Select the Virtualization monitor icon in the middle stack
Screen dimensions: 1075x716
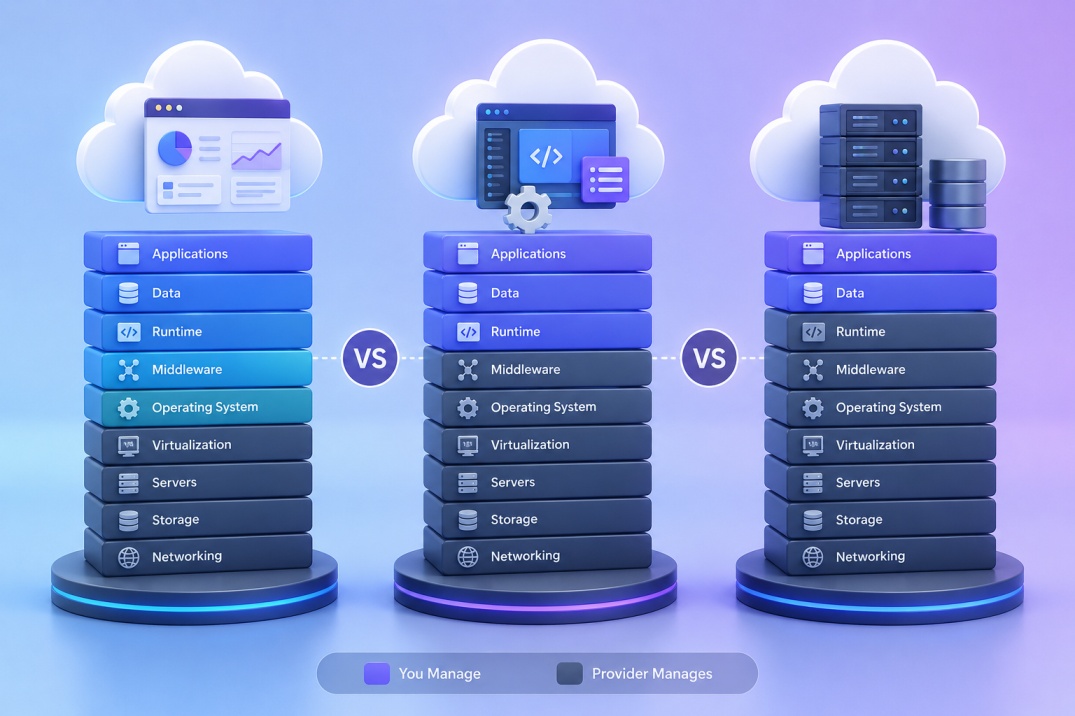point(468,445)
